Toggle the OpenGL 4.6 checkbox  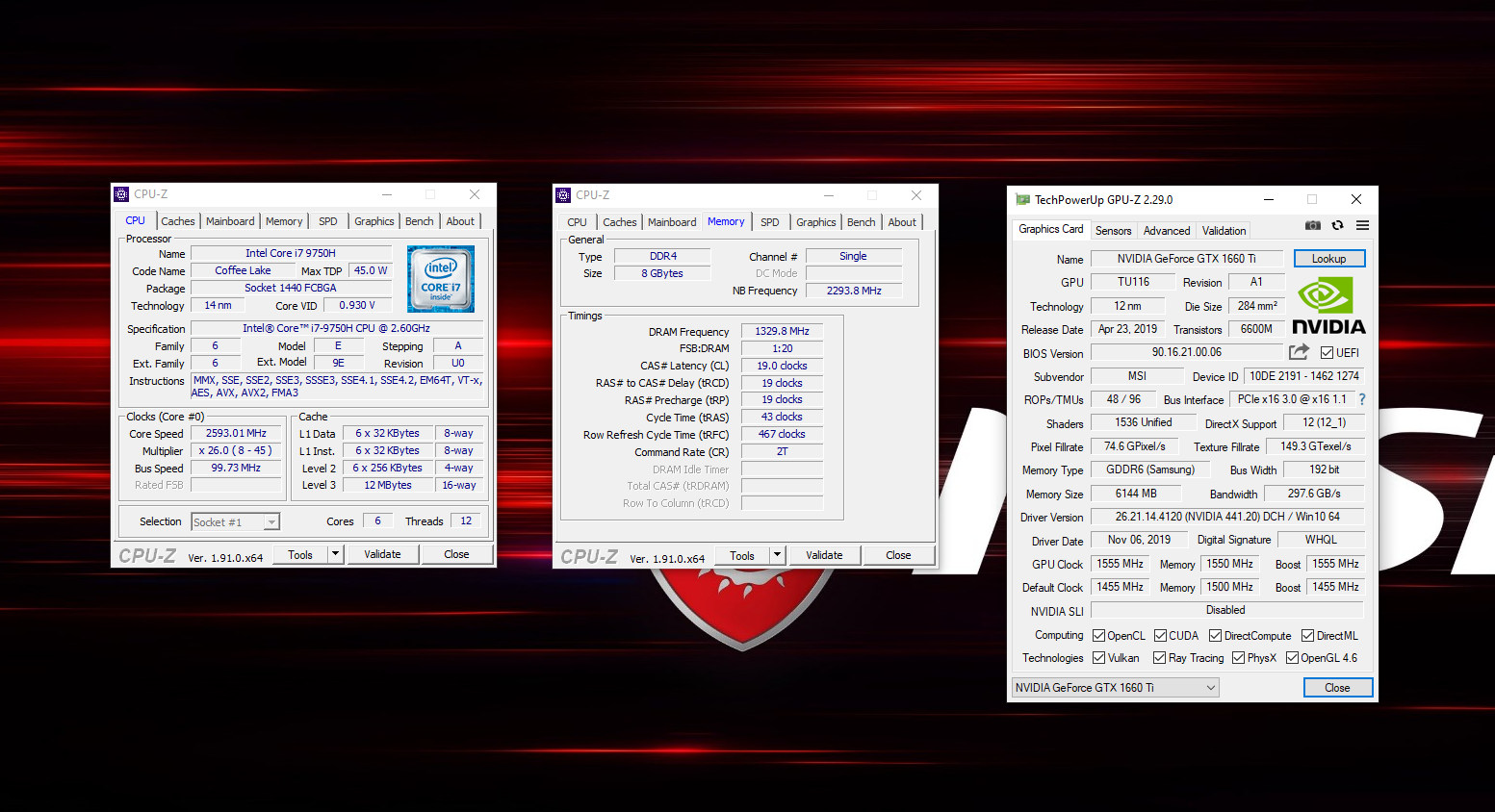click(x=1293, y=658)
